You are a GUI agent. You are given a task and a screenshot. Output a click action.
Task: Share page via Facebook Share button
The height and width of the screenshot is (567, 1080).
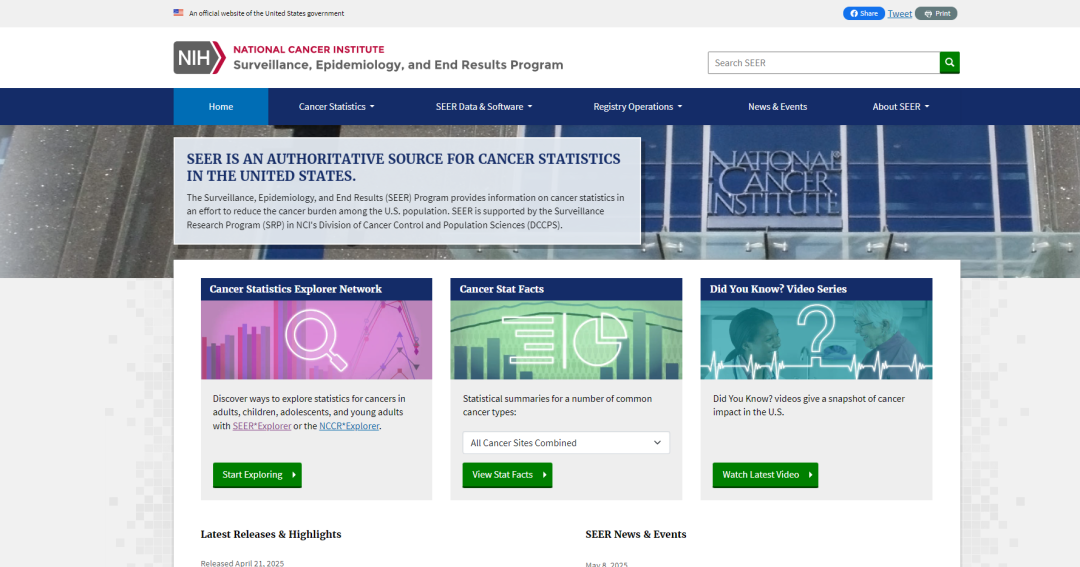(864, 13)
